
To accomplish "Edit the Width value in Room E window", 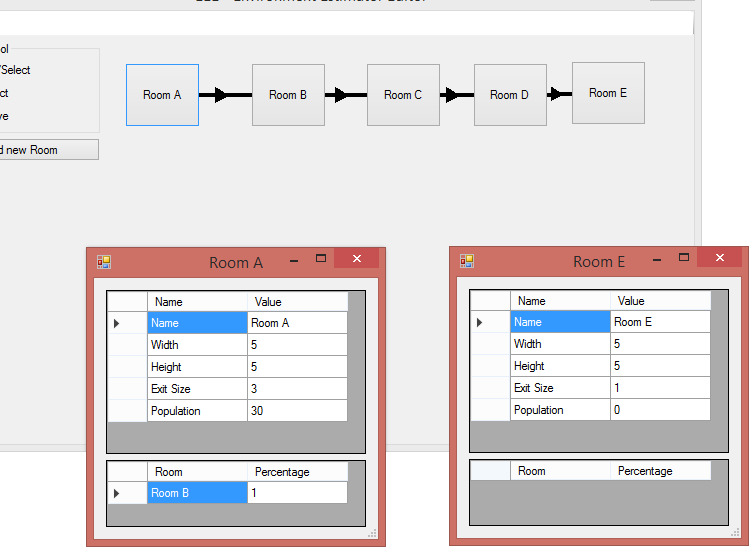I will point(659,344).
